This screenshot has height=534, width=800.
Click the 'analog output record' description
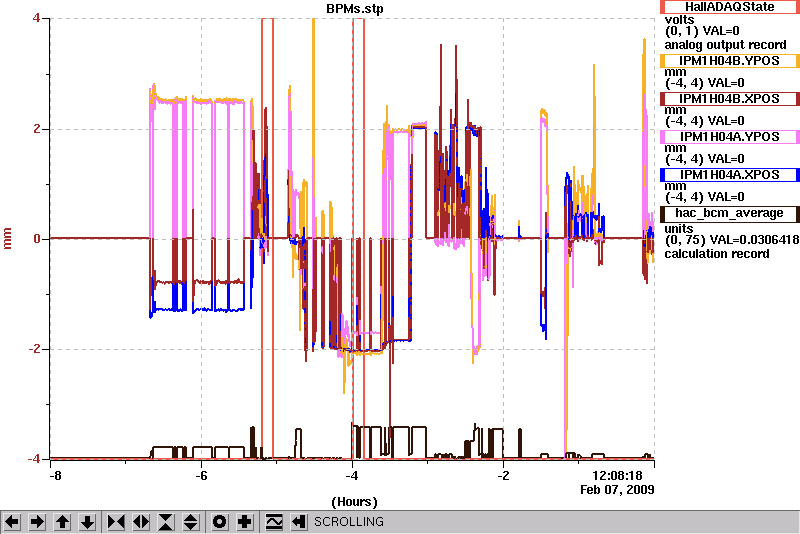725,45
